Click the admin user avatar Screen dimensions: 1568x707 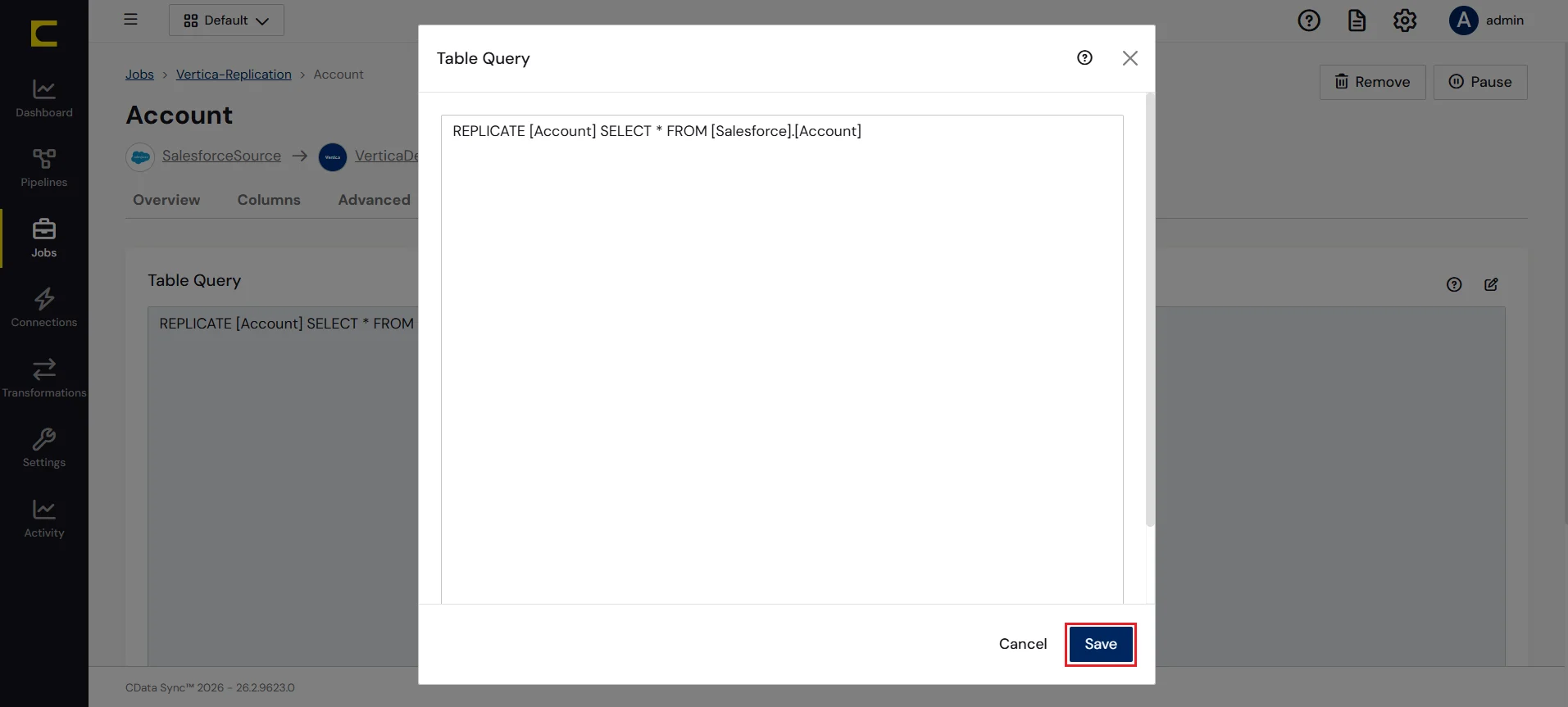pos(1463,20)
